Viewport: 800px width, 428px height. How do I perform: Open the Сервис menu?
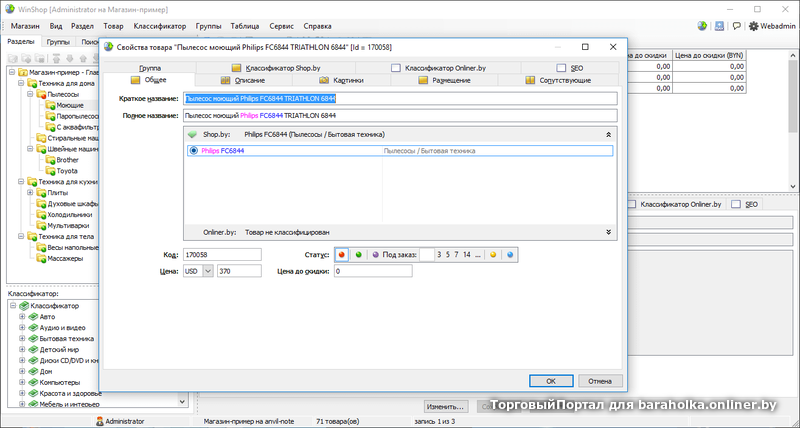point(282,26)
